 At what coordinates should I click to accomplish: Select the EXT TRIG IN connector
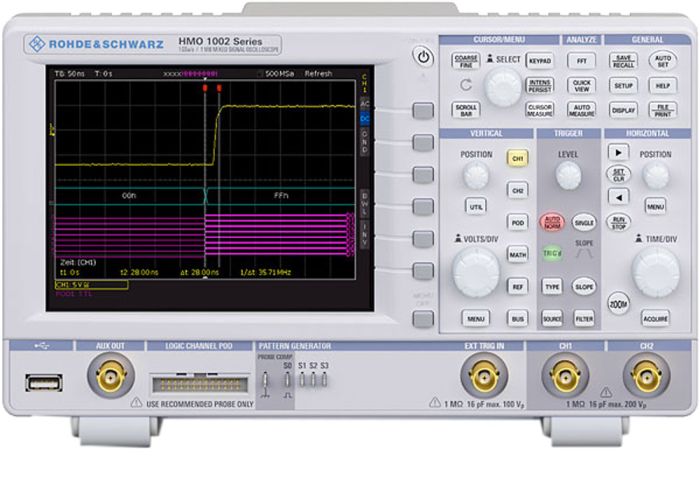pyautogui.click(x=484, y=376)
